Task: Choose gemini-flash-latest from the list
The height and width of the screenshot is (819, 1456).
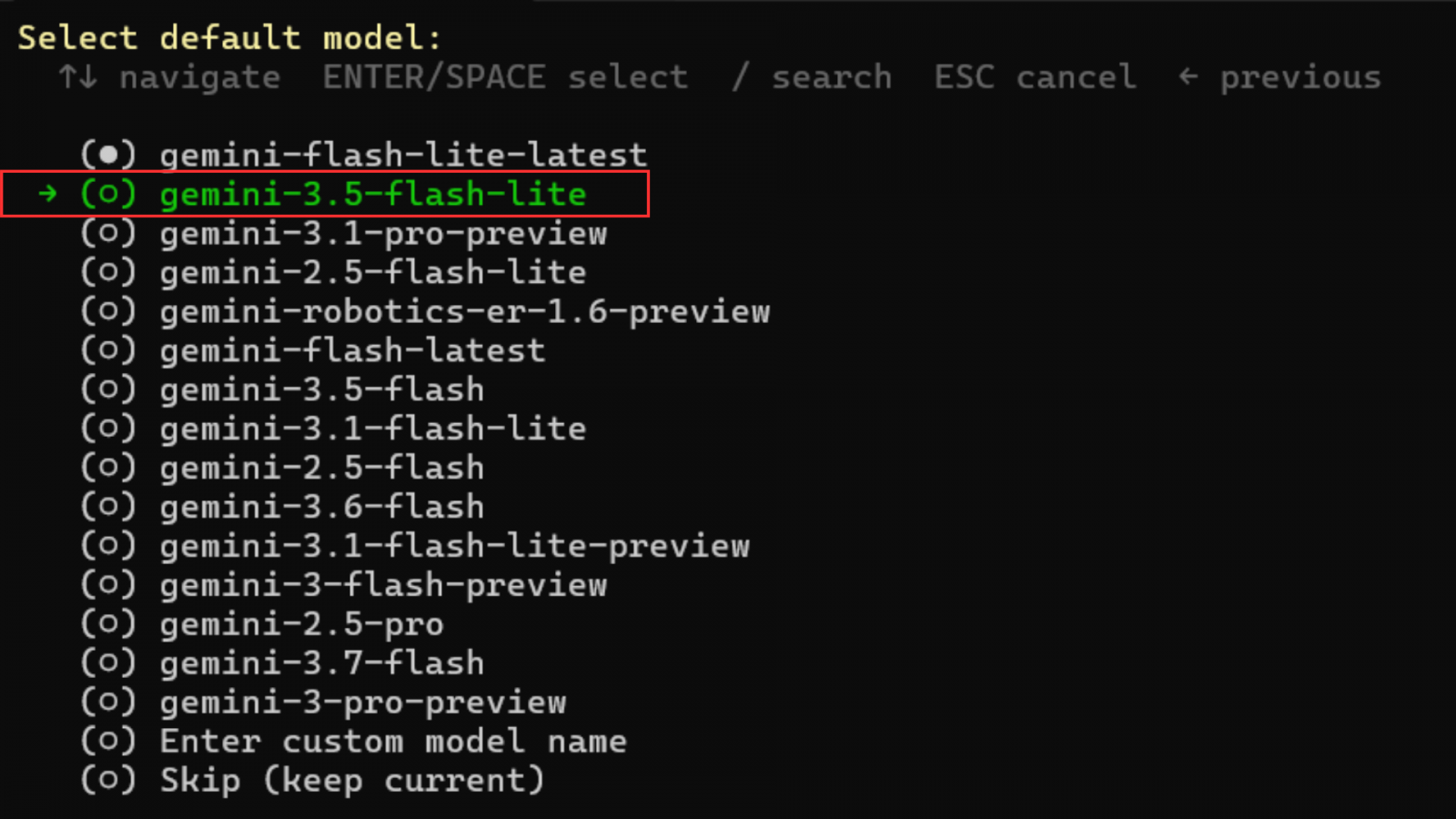Action: click(312, 350)
